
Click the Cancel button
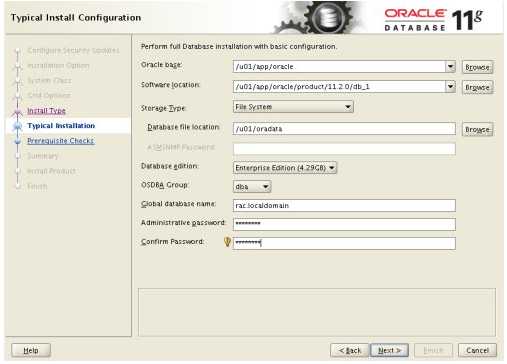[477, 350]
